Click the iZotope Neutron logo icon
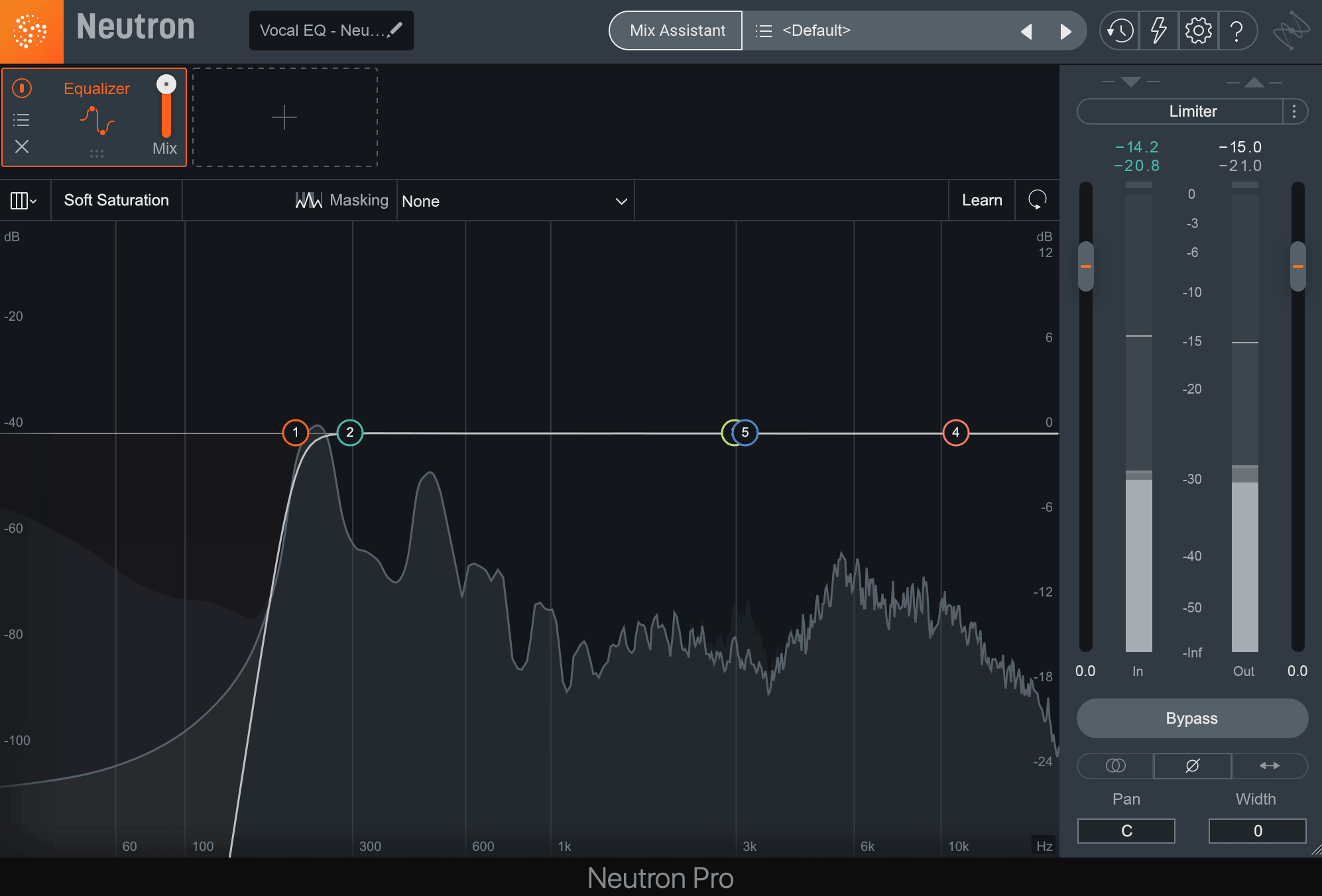The image size is (1322, 896). (x=31, y=31)
